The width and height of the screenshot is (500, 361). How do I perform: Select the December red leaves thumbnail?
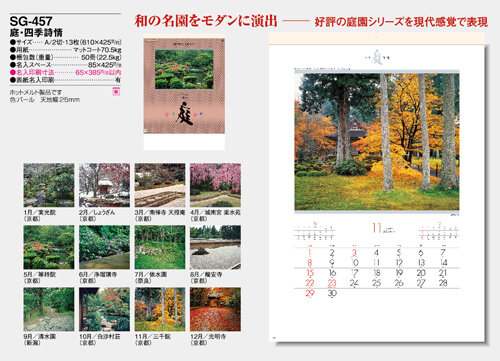(x=215, y=309)
